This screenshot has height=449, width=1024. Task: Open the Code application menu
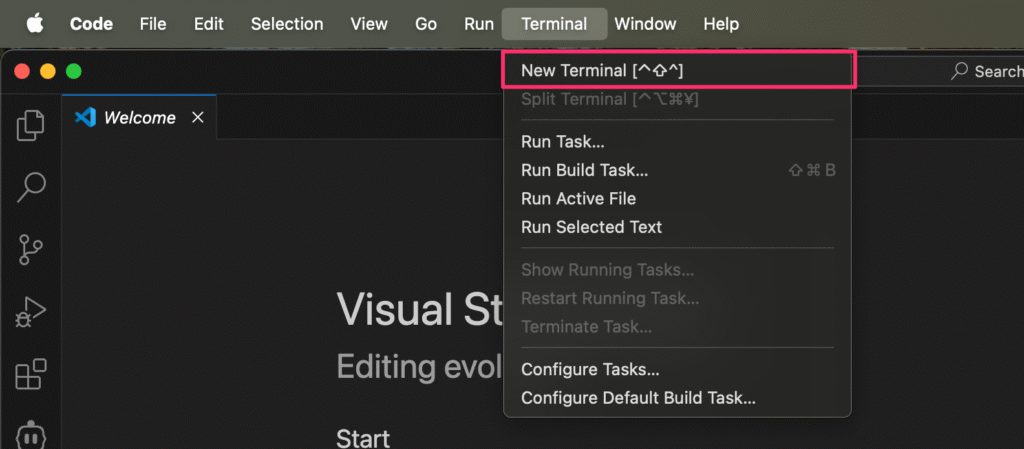[91, 24]
